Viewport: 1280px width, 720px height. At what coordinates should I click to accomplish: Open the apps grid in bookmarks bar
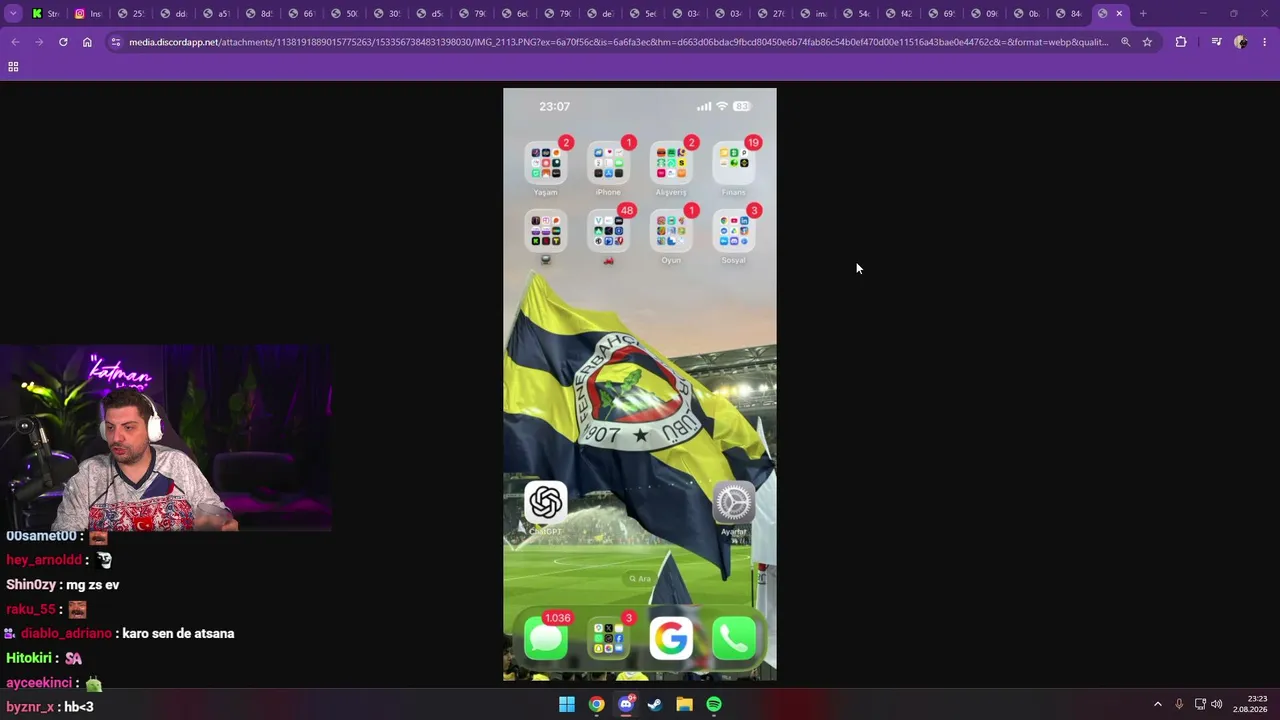click(x=13, y=67)
